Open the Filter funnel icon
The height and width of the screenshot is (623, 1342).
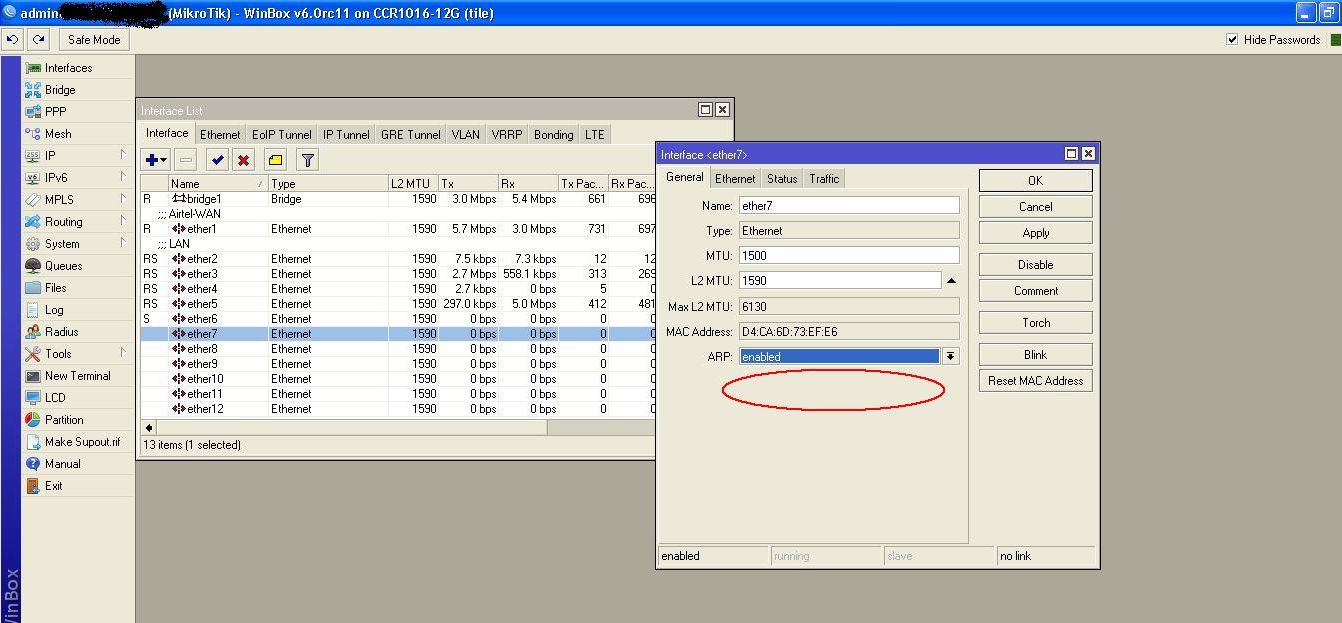tap(307, 160)
